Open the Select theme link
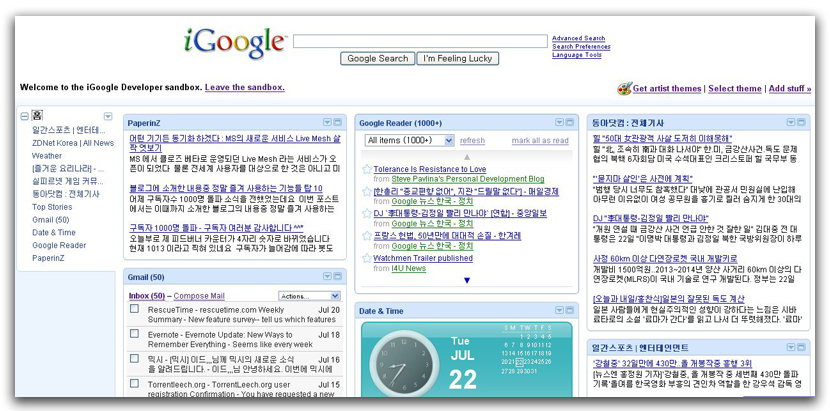 pos(735,88)
